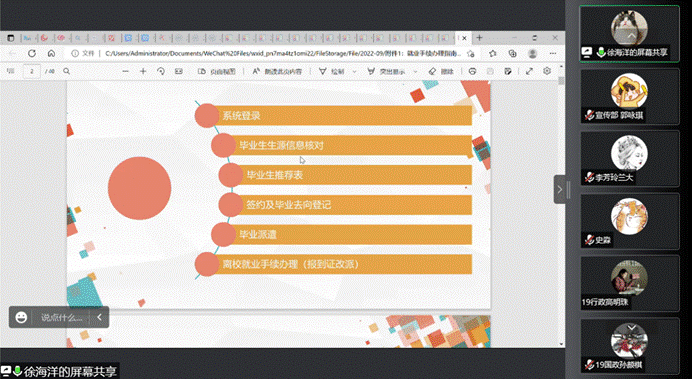Fit the PDF page to width
The width and height of the screenshot is (692, 379).
point(178,71)
